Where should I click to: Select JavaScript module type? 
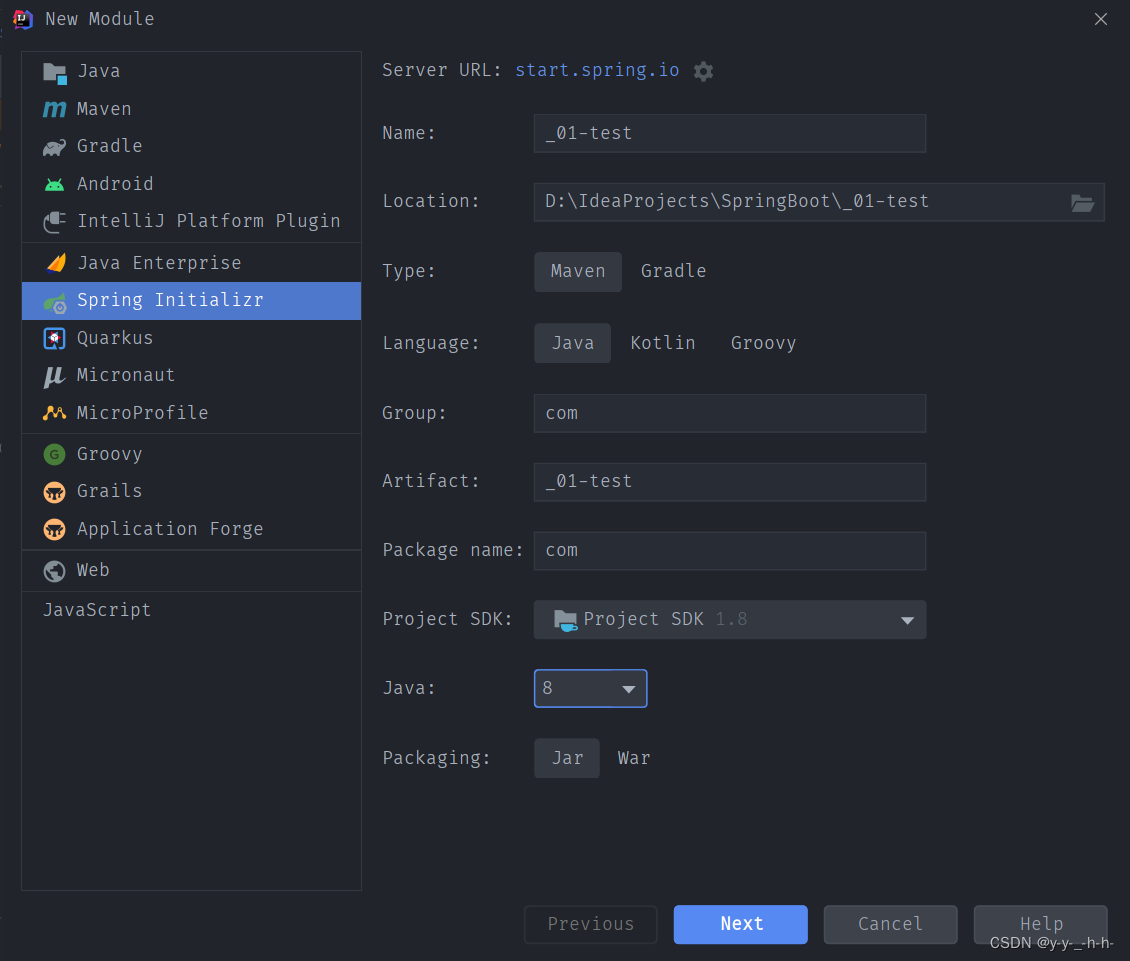[x=191, y=611]
